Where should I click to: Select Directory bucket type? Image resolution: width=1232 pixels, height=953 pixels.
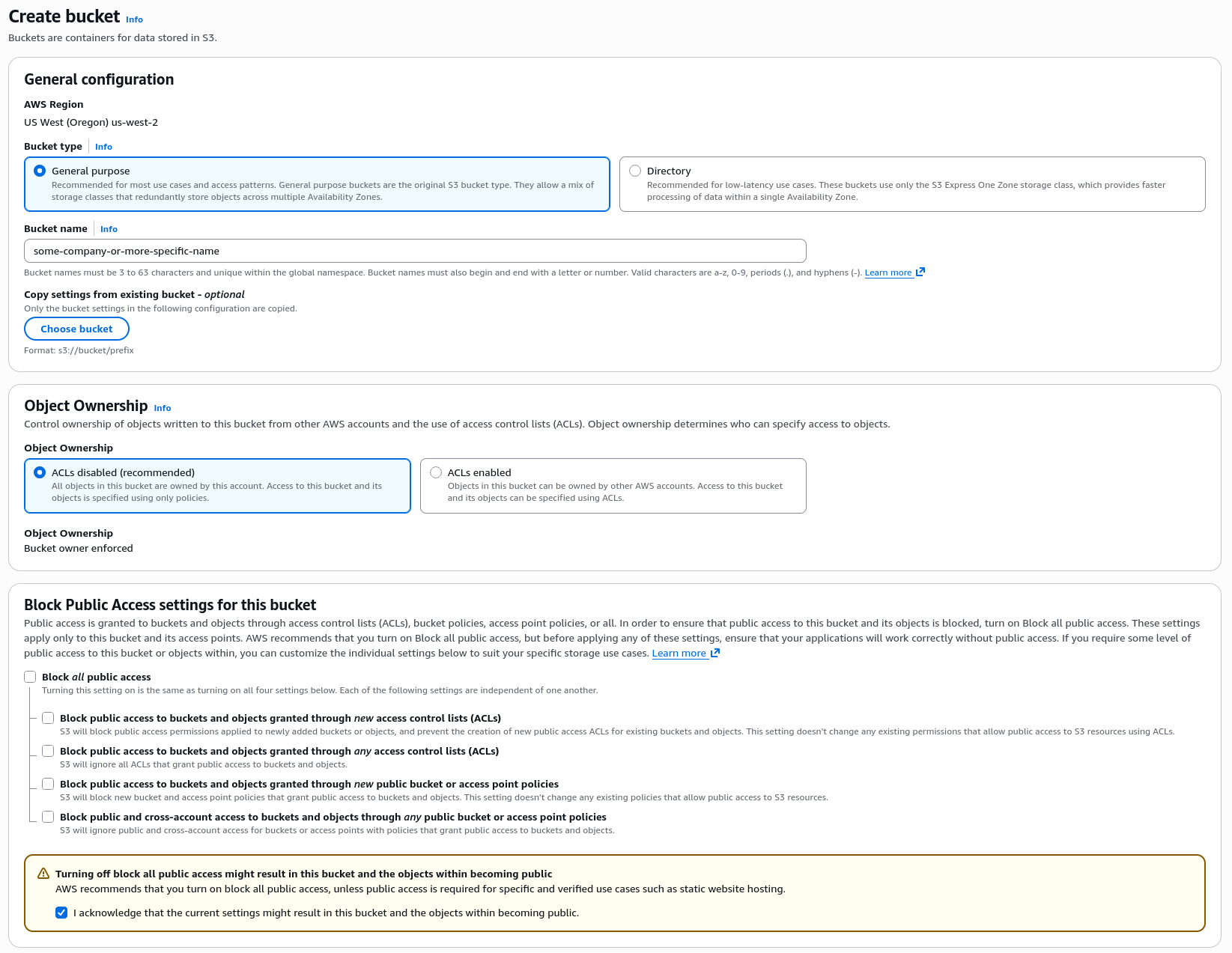635,171
